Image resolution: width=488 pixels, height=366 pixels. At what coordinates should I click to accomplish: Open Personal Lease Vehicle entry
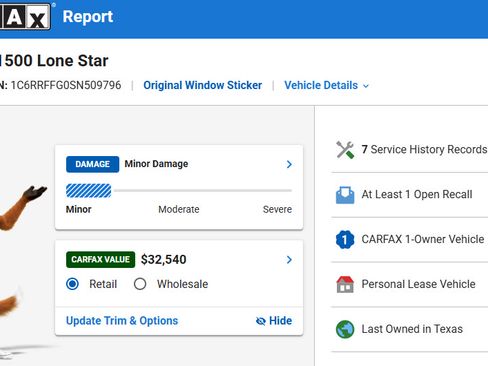(x=418, y=284)
